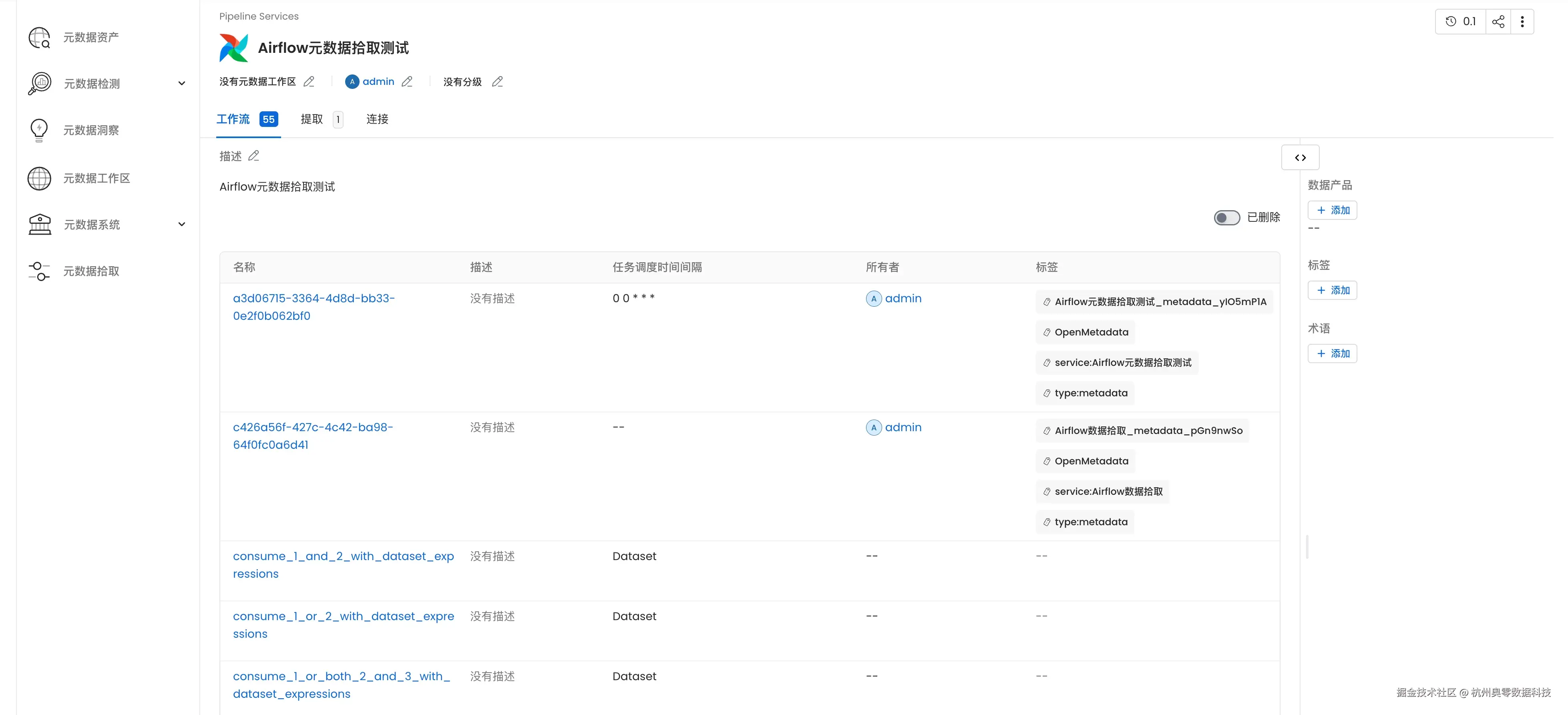Open the 连接 tab
Viewport: 1568px width, 715px height.
pyautogui.click(x=378, y=118)
